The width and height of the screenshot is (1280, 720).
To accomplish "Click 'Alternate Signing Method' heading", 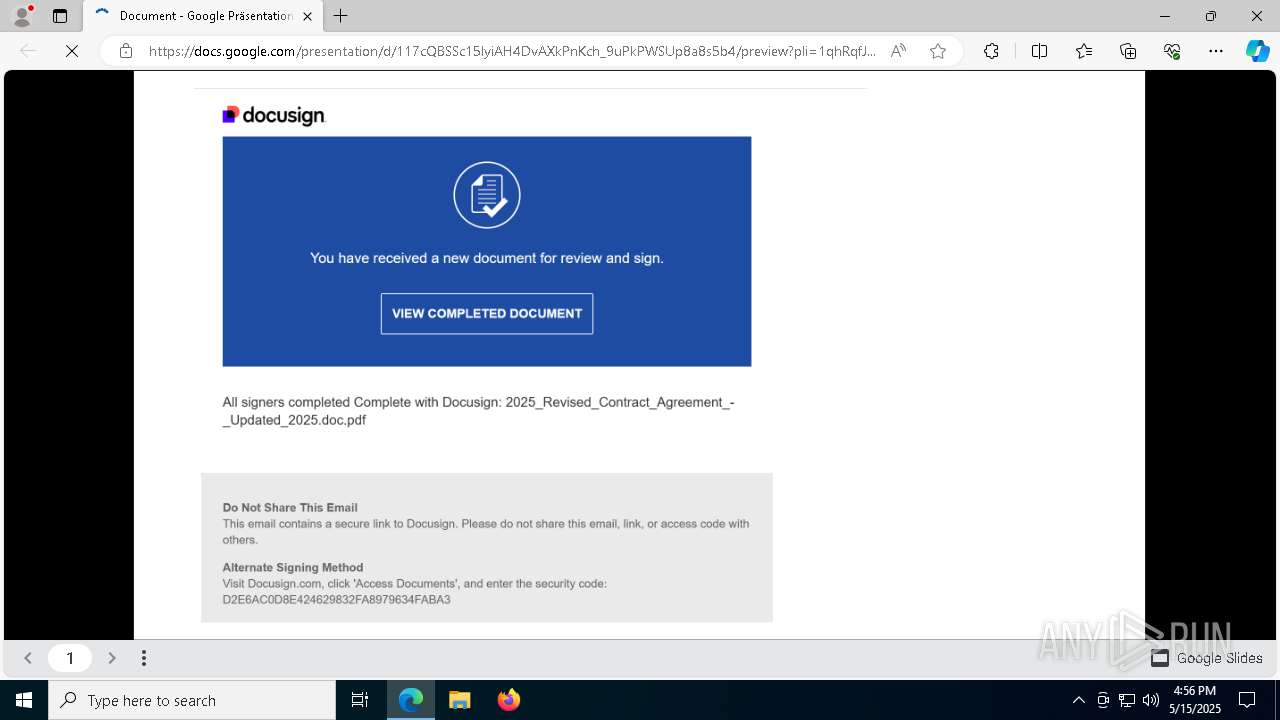I will [x=293, y=568].
